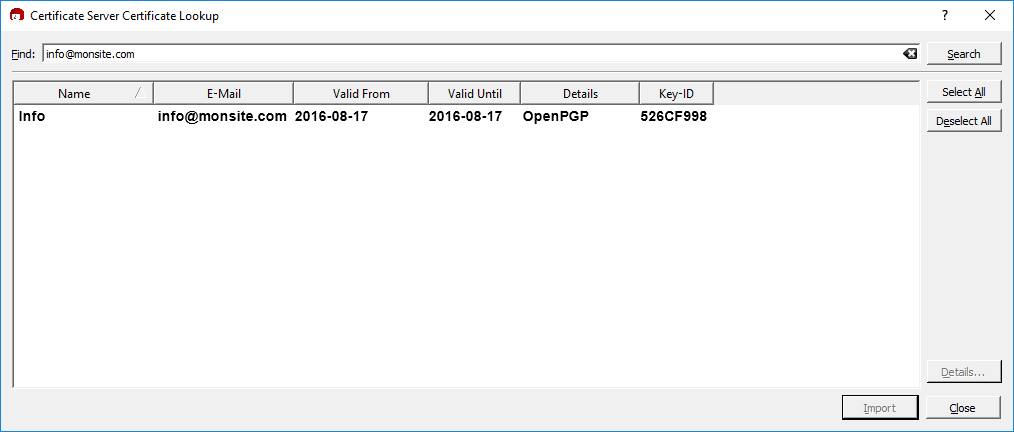
Task: Sort by the Valid Until column header
Action: (475, 94)
